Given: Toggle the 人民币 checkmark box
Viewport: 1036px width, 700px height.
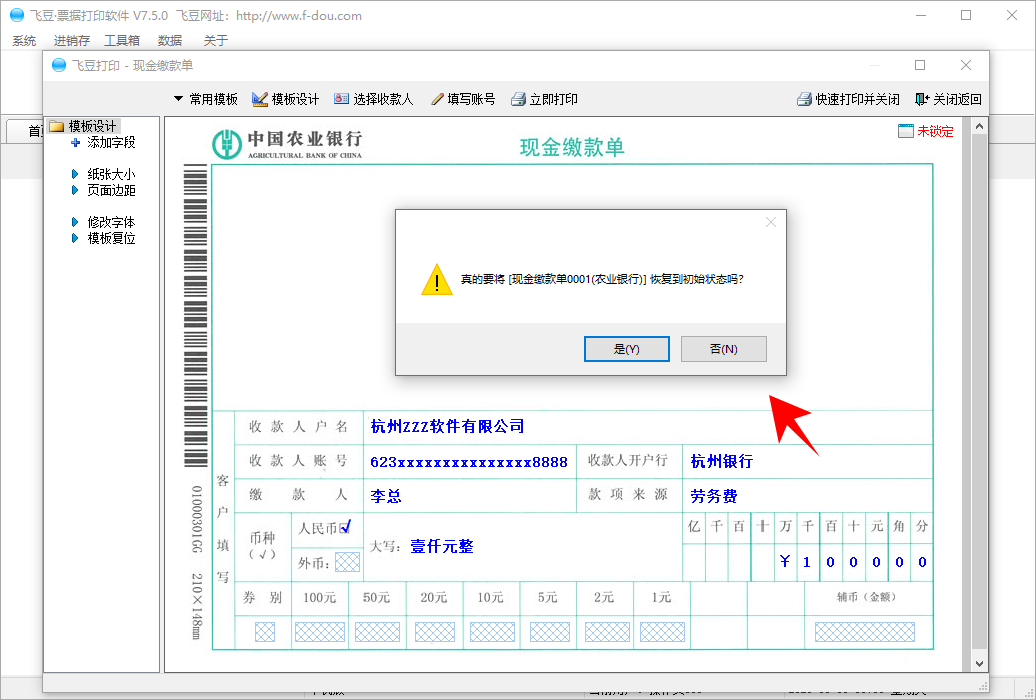Looking at the screenshot, I should (x=345, y=527).
